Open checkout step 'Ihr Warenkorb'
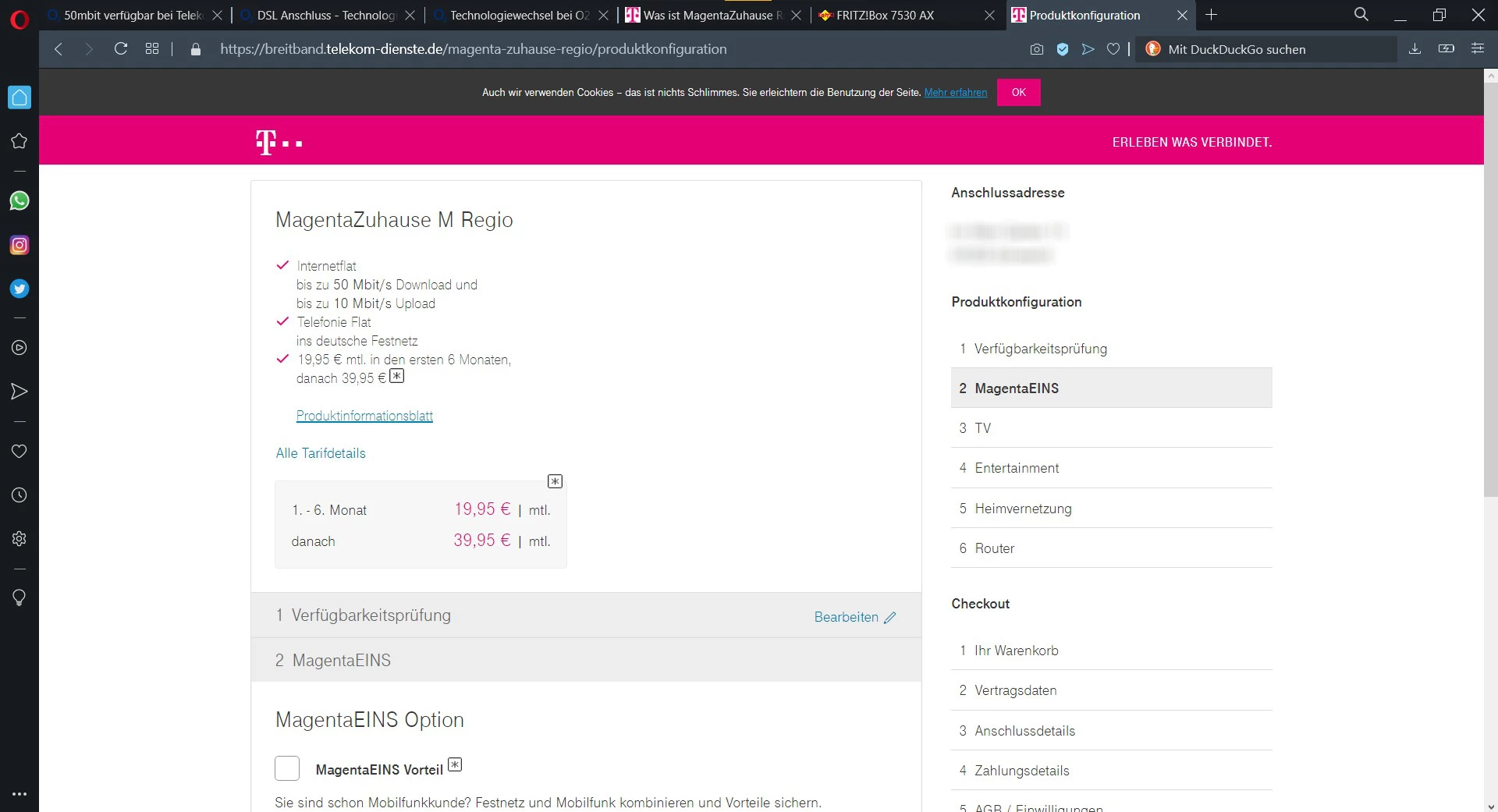This screenshot has width=1498, height=812. click(x=1112, y=651)
